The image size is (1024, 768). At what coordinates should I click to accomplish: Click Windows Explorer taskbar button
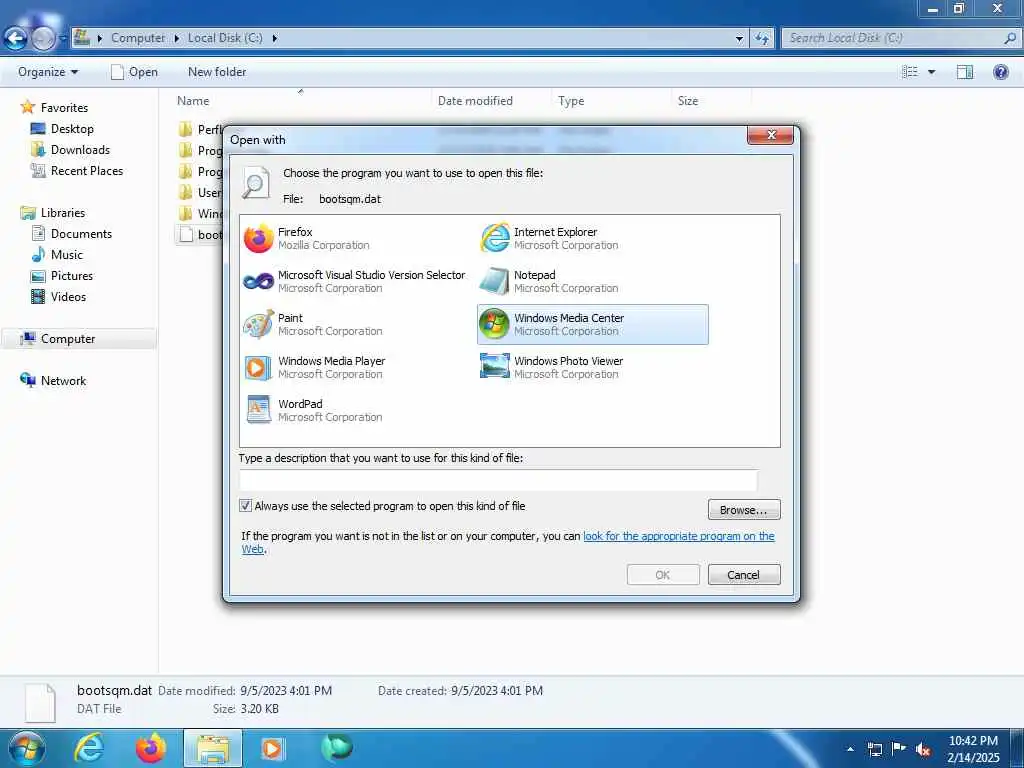(213, 748)
